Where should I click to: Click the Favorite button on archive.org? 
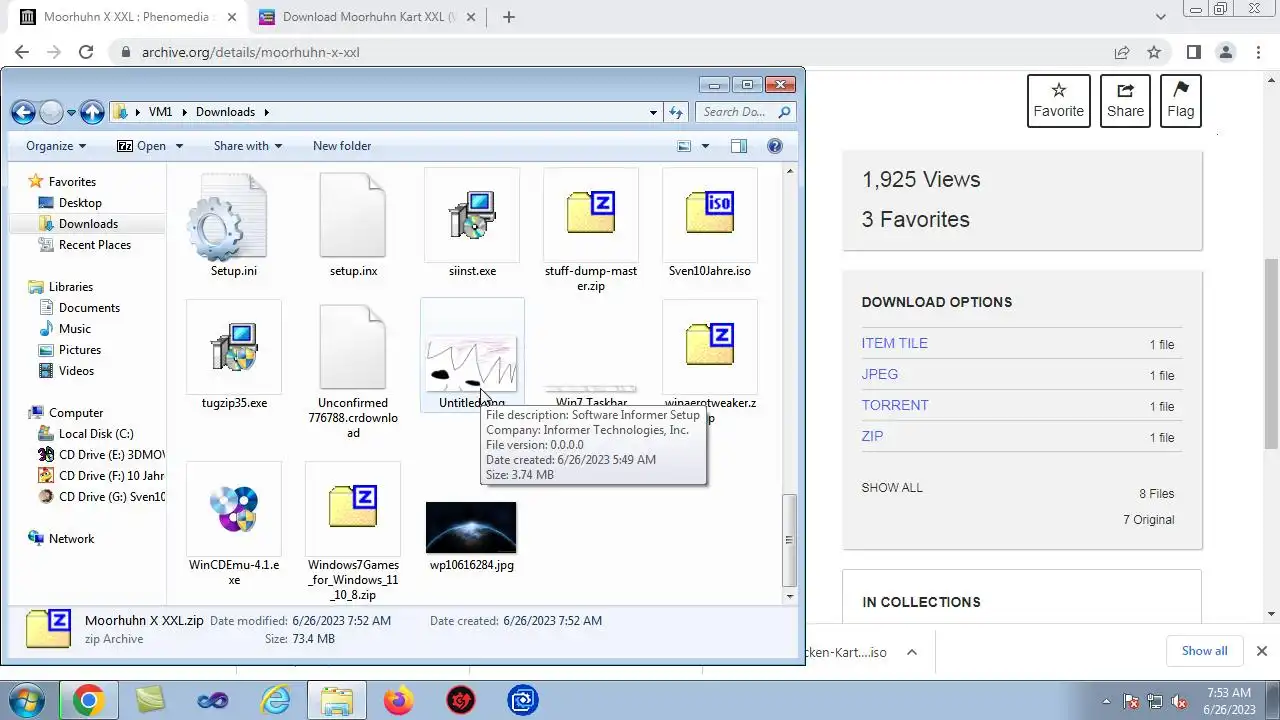[x=1059, y=100]
